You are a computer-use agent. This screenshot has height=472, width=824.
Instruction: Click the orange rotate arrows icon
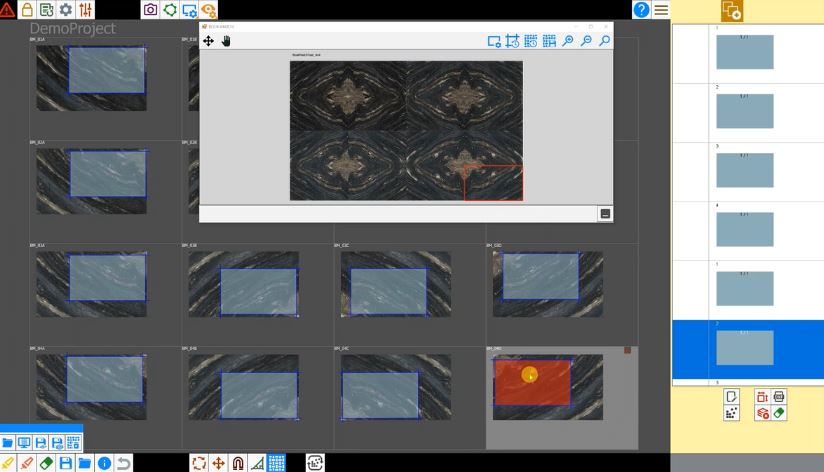click(x=199, y=463)
